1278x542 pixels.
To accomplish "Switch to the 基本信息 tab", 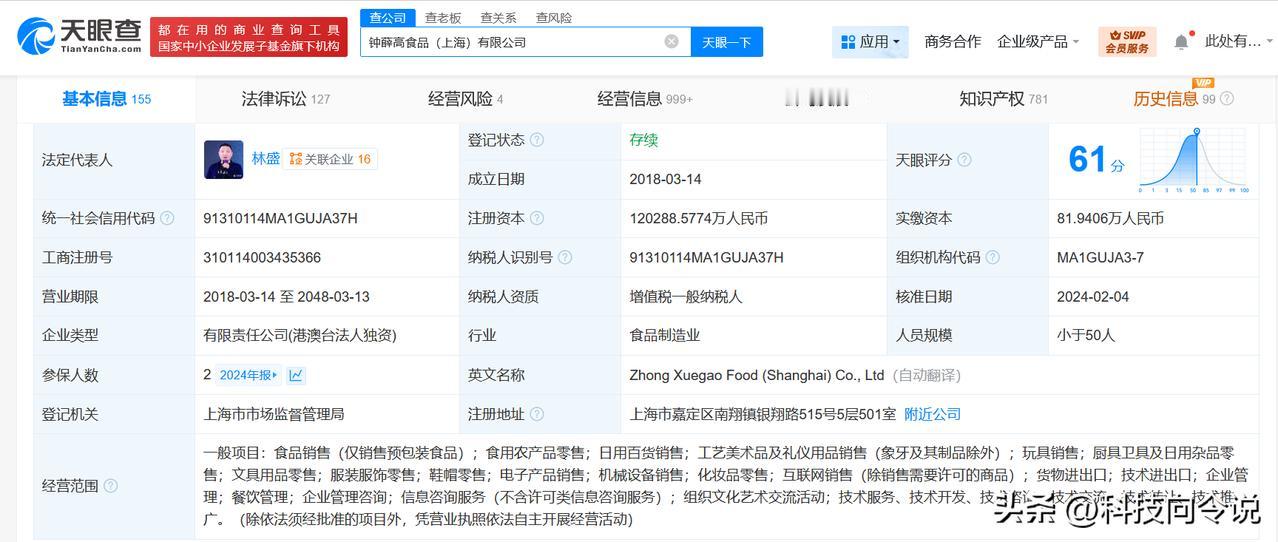I will tap(106, 98).
